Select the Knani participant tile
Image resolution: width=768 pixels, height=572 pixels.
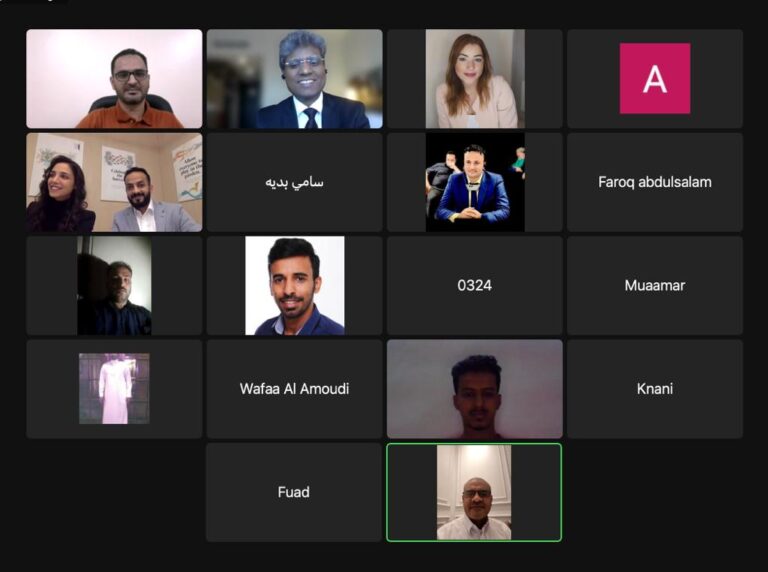655,389
